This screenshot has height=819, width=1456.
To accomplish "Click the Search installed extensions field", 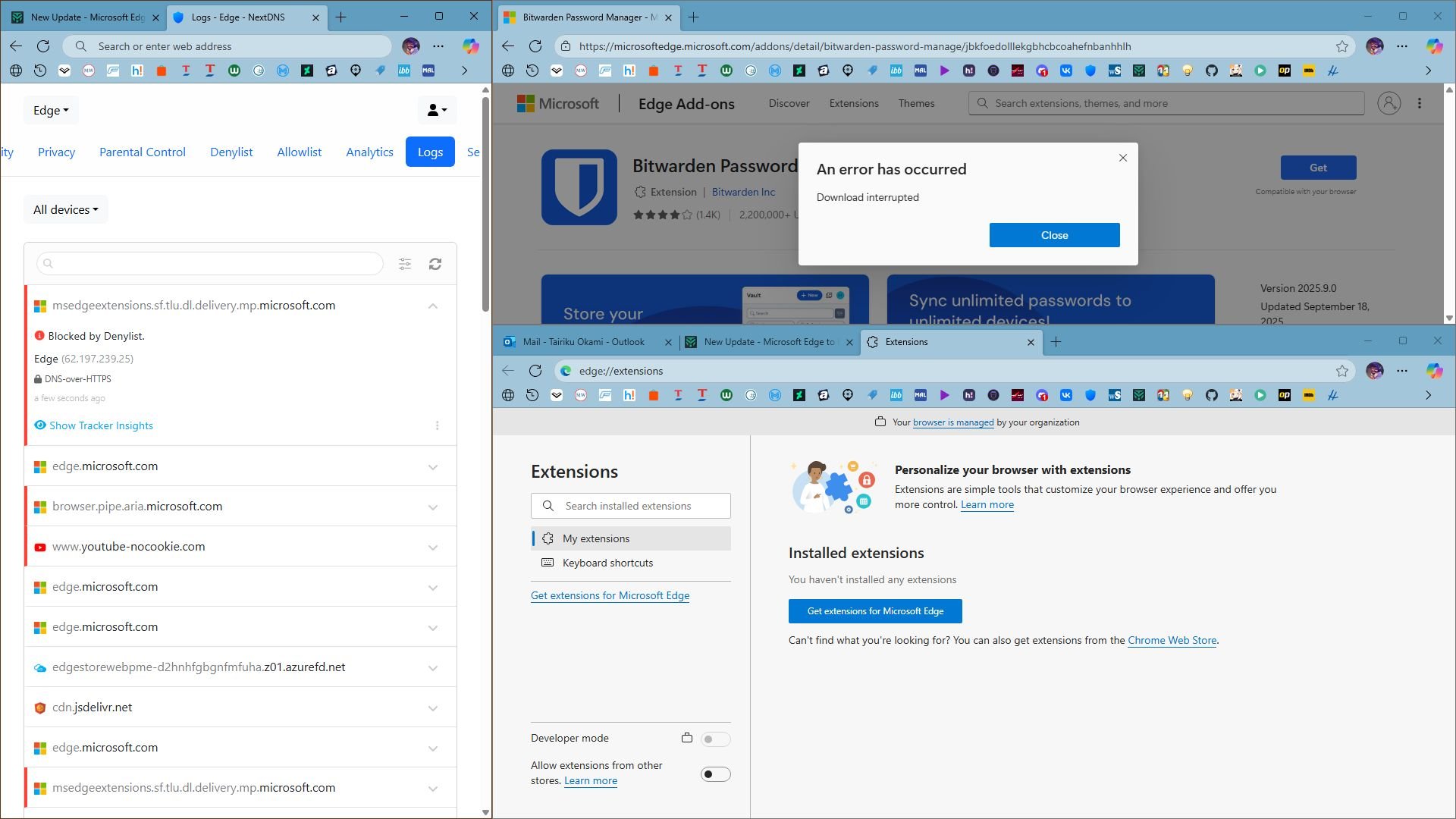I will click(x=631, y=506).
